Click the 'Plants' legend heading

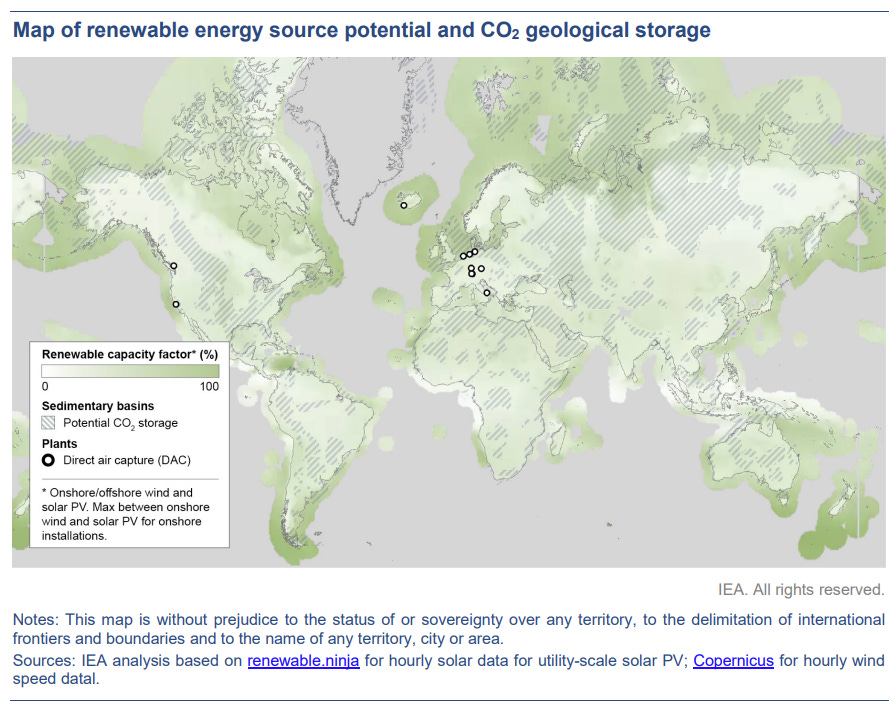pyautogui.click(x=59, y=444)
